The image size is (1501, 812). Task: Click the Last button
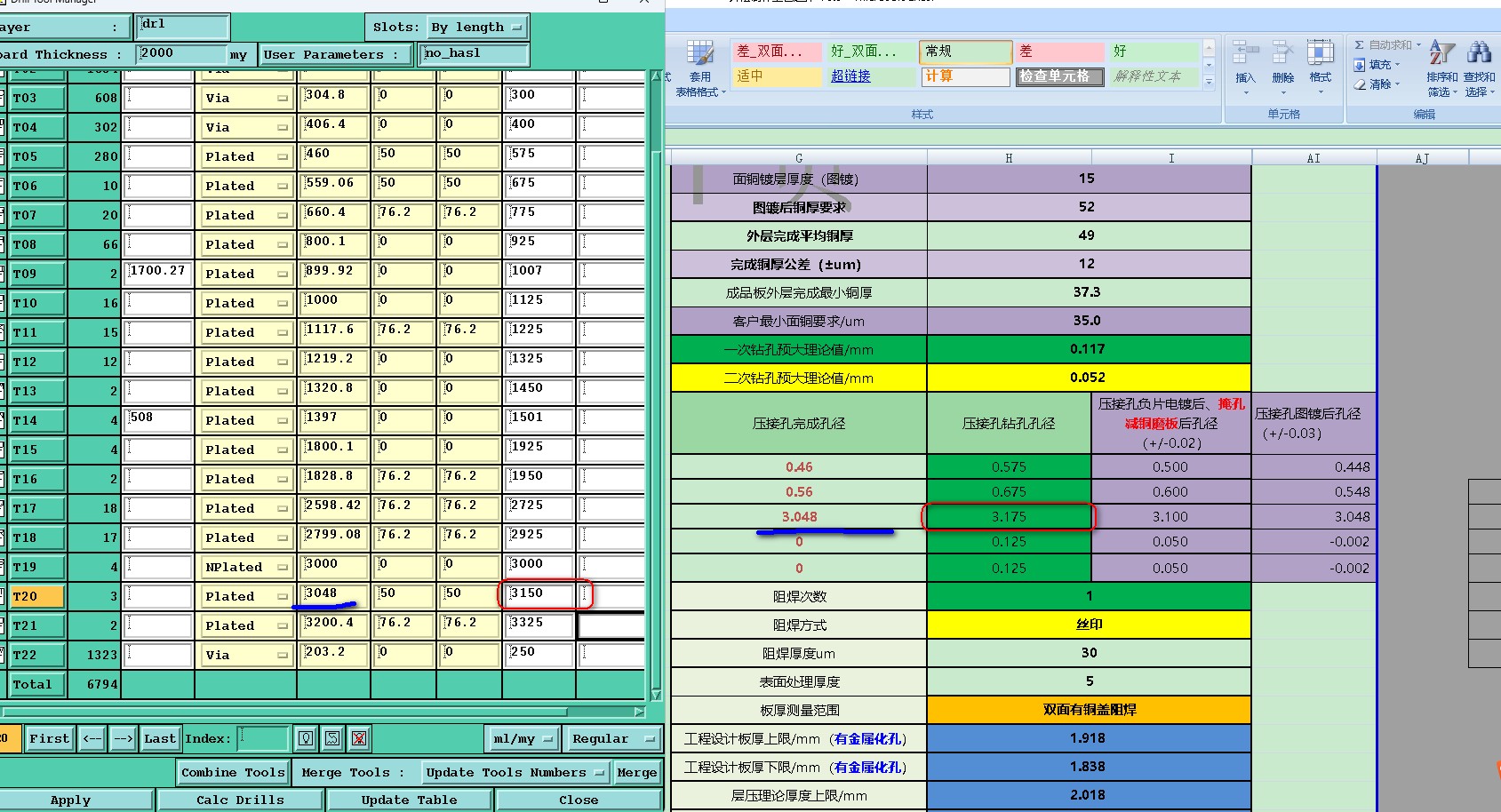(160, 738)
